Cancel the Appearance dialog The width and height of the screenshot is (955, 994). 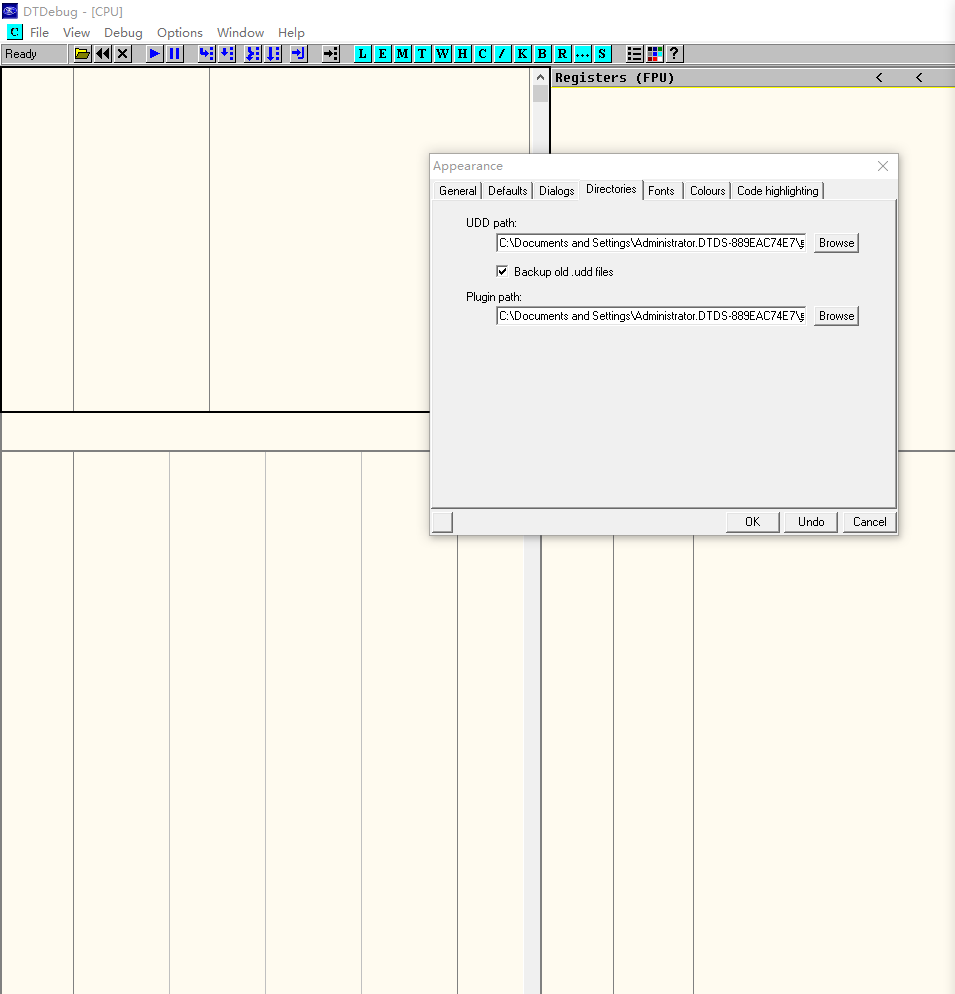click(869, 522)
